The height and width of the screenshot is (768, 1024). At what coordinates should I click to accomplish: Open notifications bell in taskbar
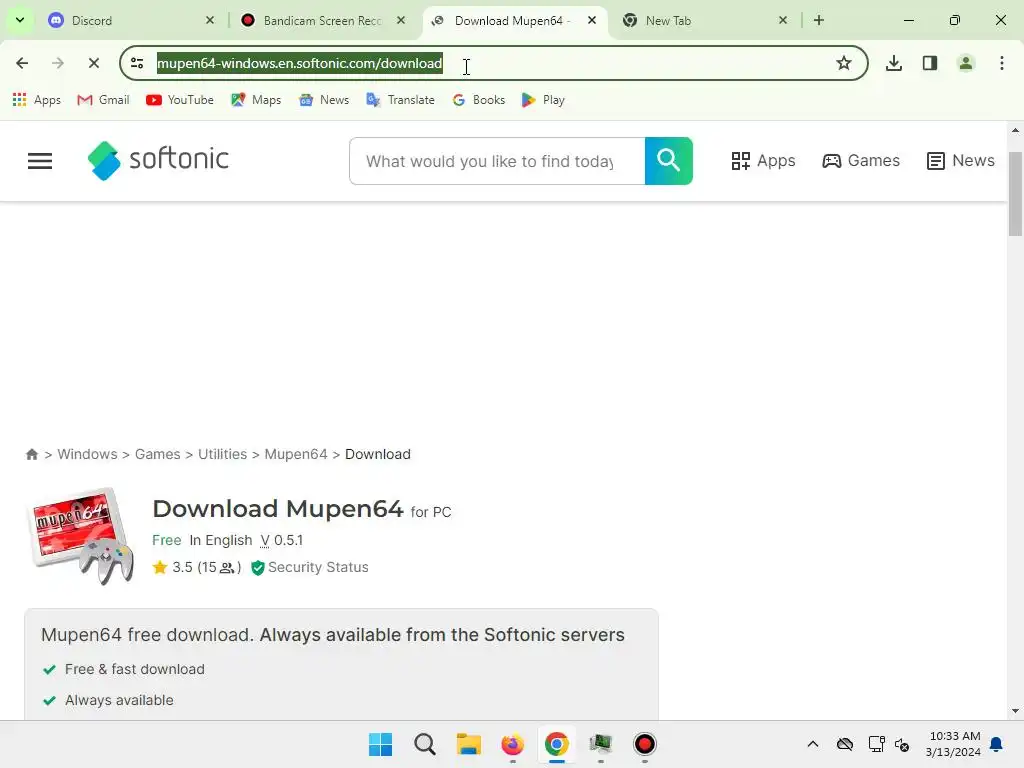click(x=997, y=744)
